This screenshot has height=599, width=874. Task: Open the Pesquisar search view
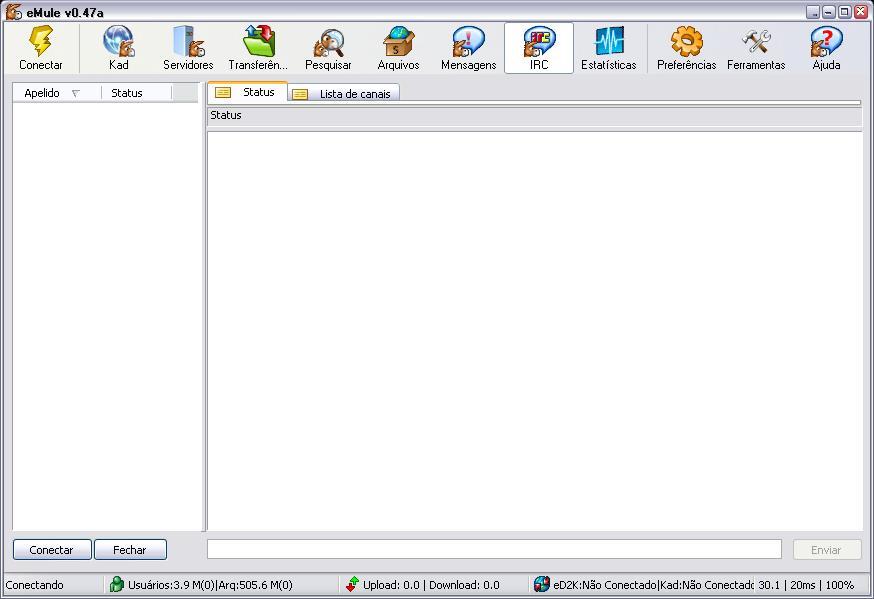tap(328, 48)
